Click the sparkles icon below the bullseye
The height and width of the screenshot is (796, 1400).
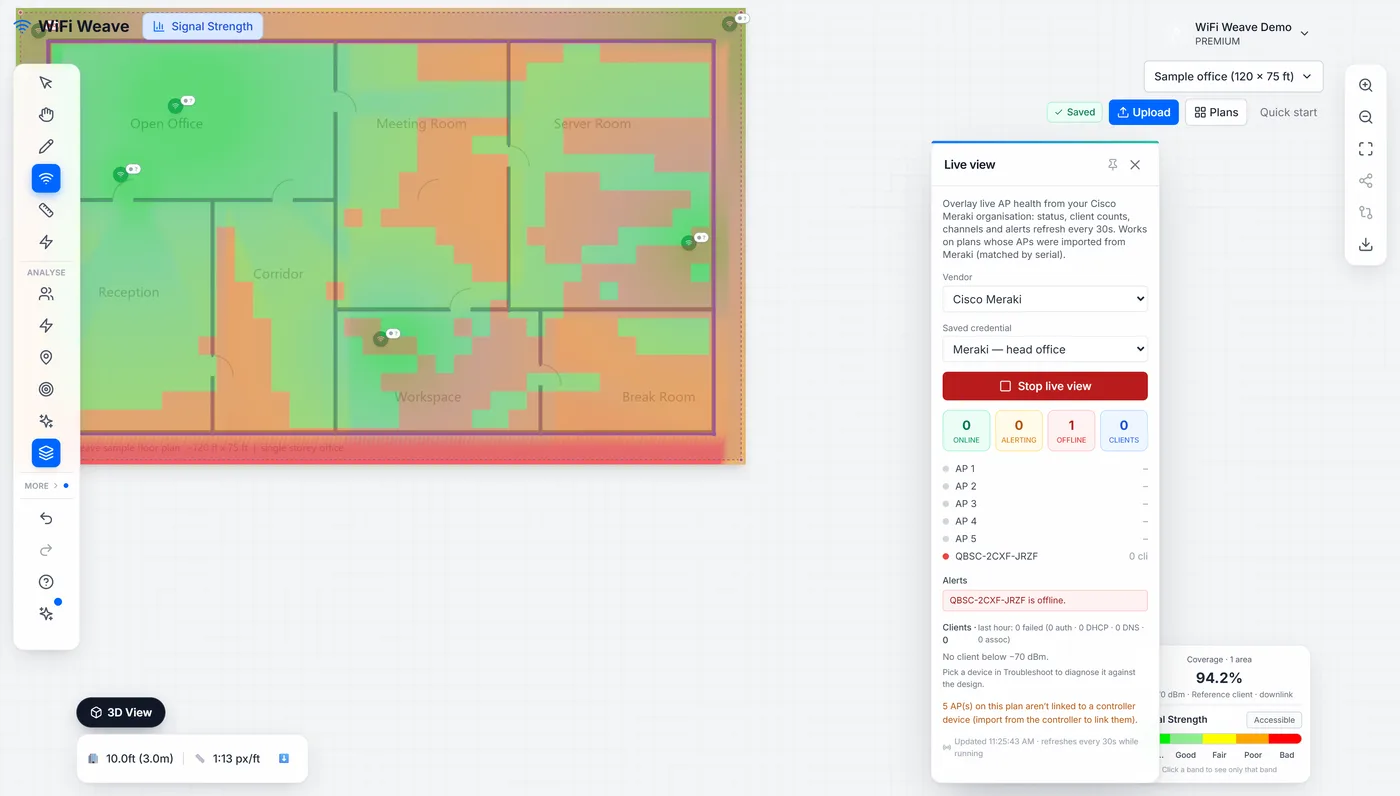46,421
